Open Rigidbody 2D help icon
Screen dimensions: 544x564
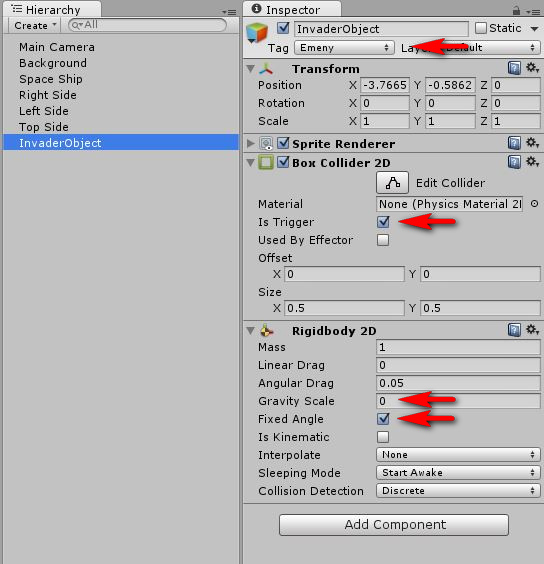click(x=514, y=329)
